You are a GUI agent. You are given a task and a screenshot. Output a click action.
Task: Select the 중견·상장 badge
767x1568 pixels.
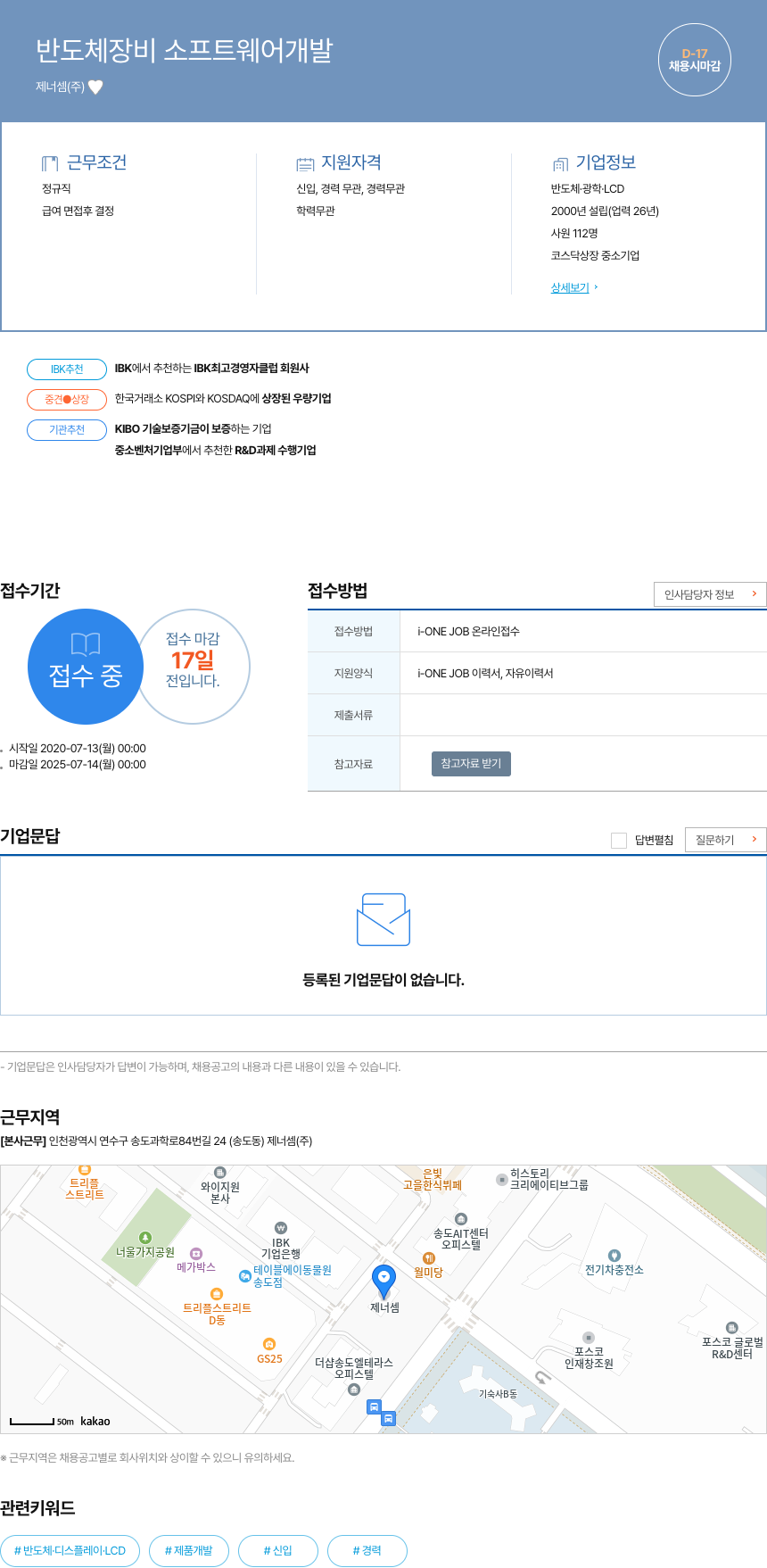(67, 400)
